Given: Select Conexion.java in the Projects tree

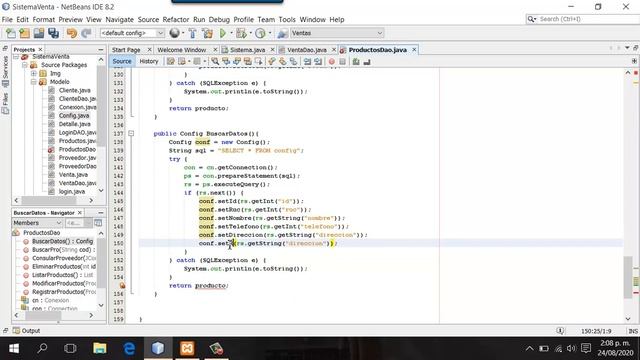Looking at the screenshot, I should 78,107.
